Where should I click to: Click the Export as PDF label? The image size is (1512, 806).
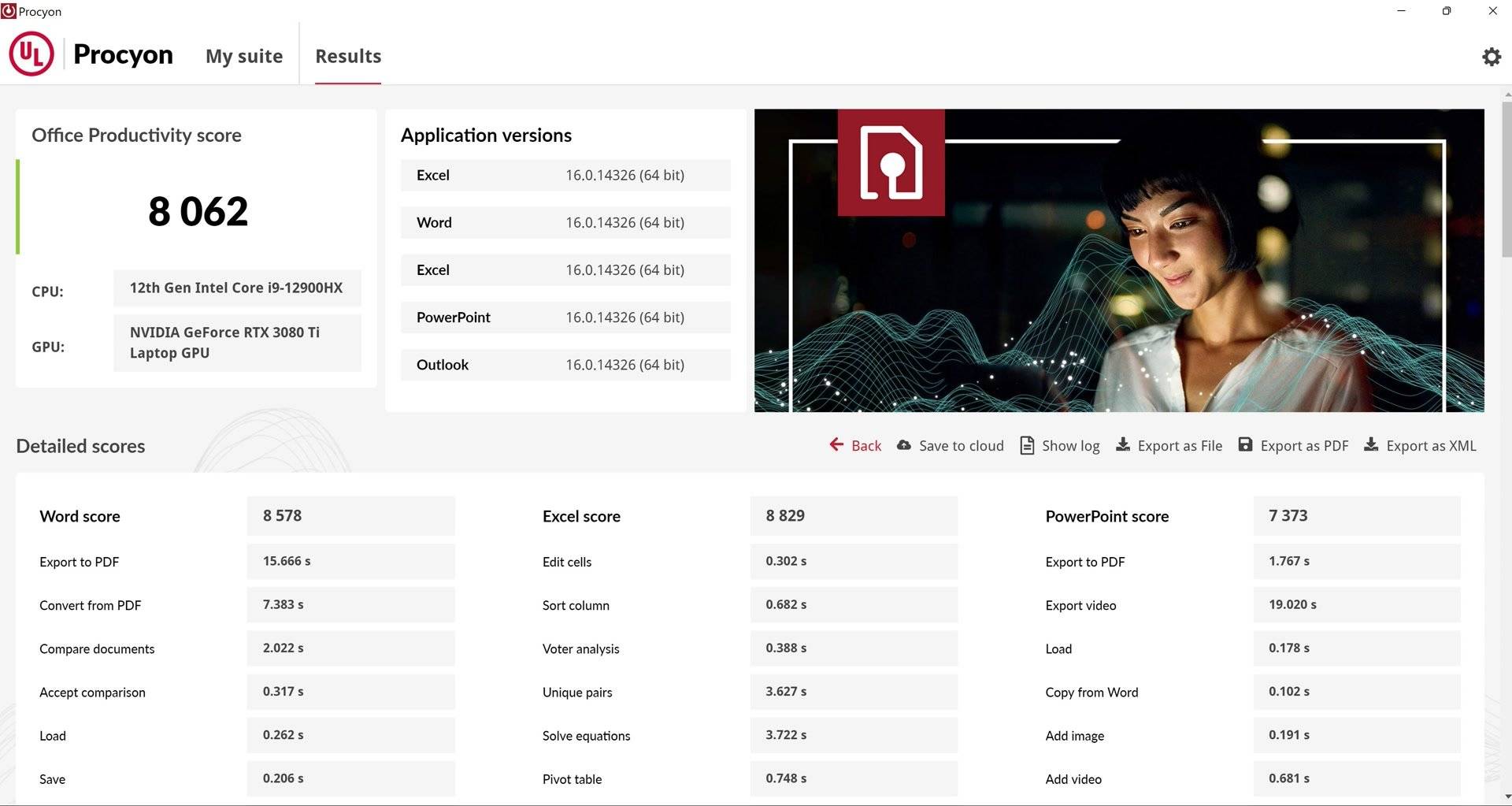pos(1304,446)
